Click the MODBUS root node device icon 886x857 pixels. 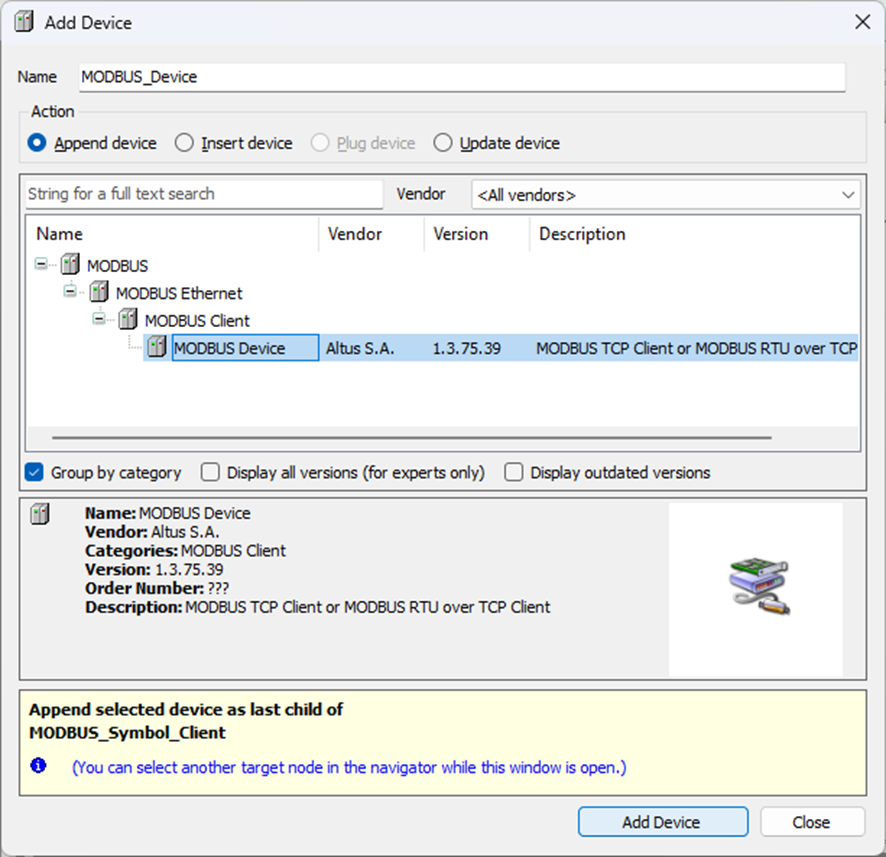[70, 266]
